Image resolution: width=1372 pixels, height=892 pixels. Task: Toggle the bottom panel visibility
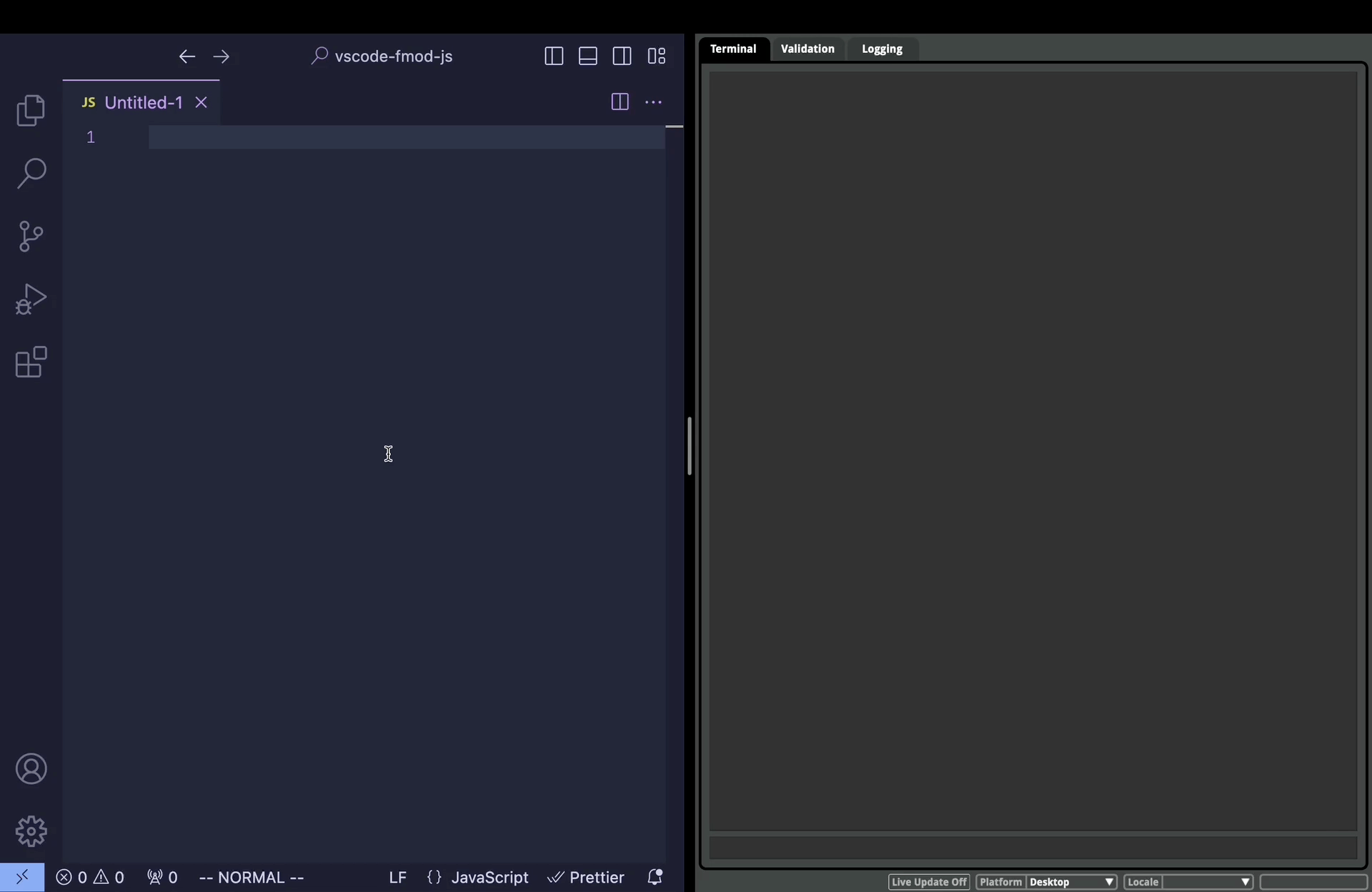588,56
